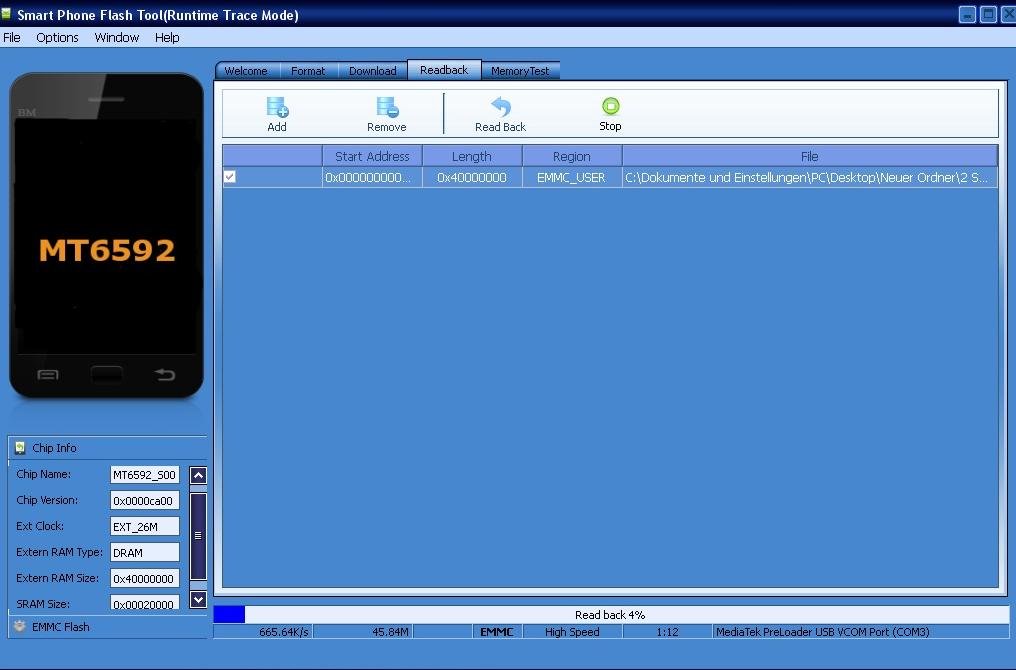Click the Chip Info panel icon
The height and width of the screenshot is (670, 1016).
[20, 448]
